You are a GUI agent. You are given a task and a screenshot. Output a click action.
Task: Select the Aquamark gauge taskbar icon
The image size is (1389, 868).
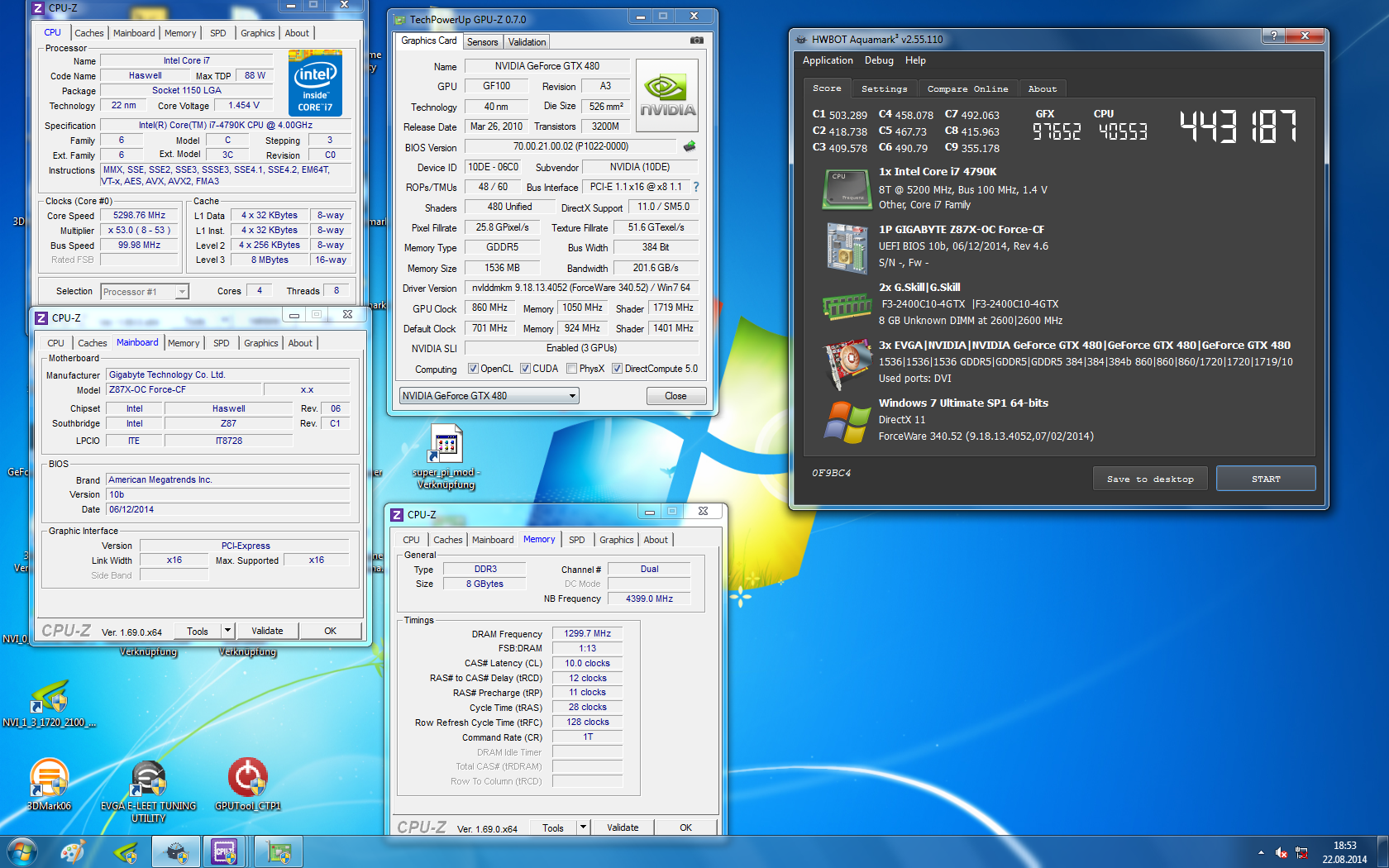176,851
